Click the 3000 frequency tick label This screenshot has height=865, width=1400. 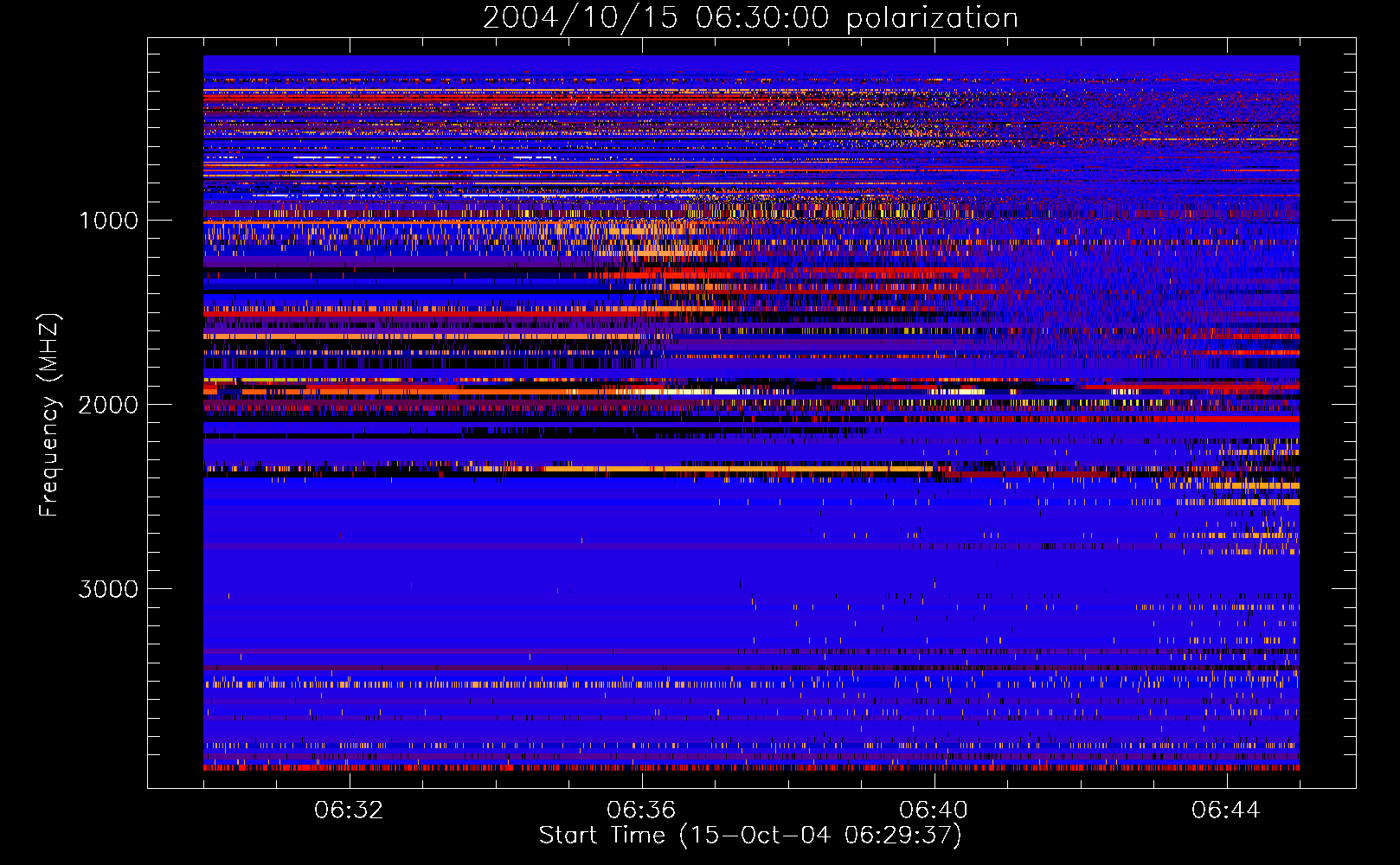click(x=108, y=589)
